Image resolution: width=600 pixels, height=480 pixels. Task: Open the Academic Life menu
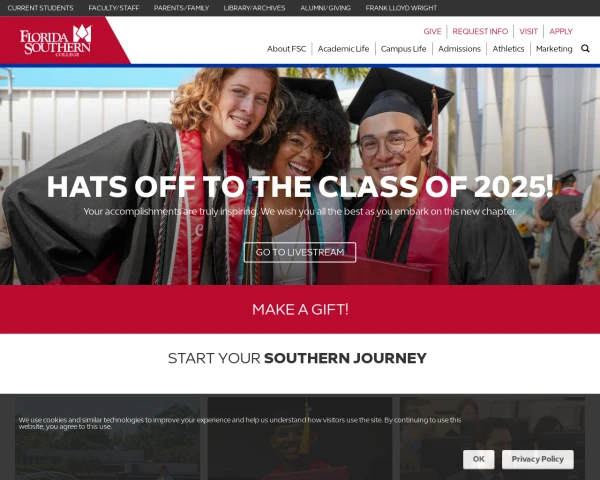pyautogui.click(x=343, y=49)
